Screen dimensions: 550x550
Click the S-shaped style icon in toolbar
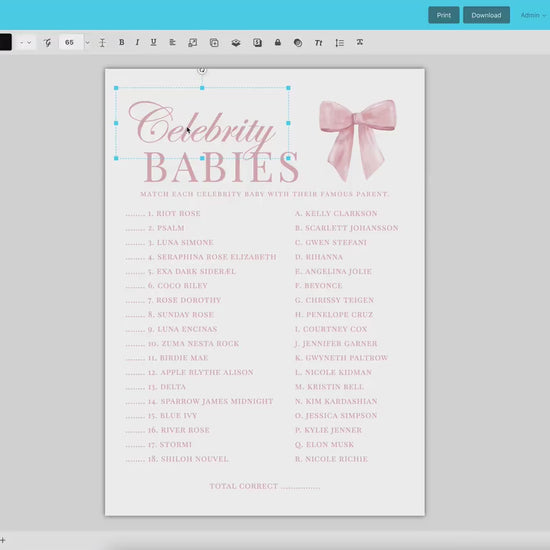point(257,43)
